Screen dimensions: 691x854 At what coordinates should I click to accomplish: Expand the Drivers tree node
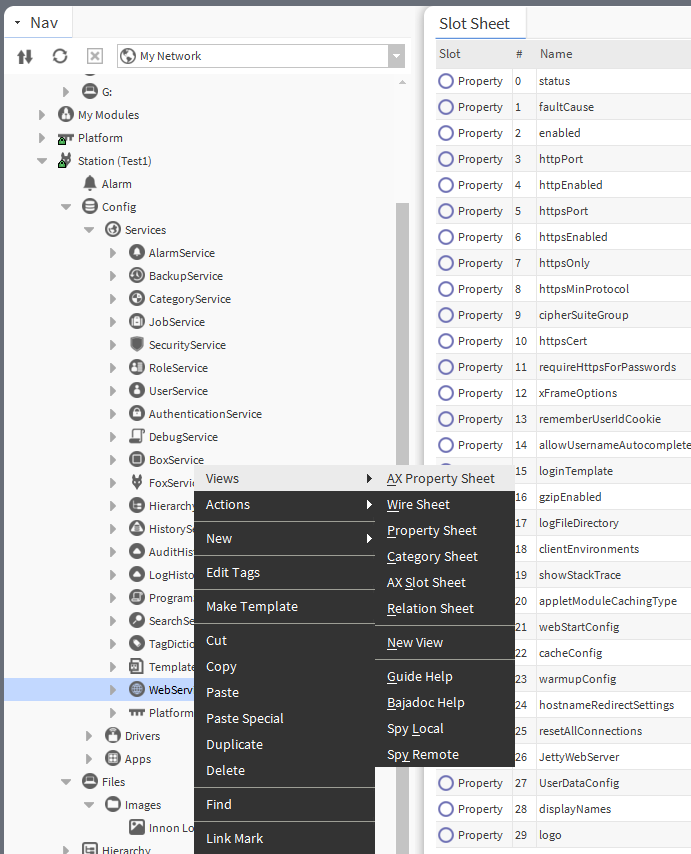(x=90, y=736)
